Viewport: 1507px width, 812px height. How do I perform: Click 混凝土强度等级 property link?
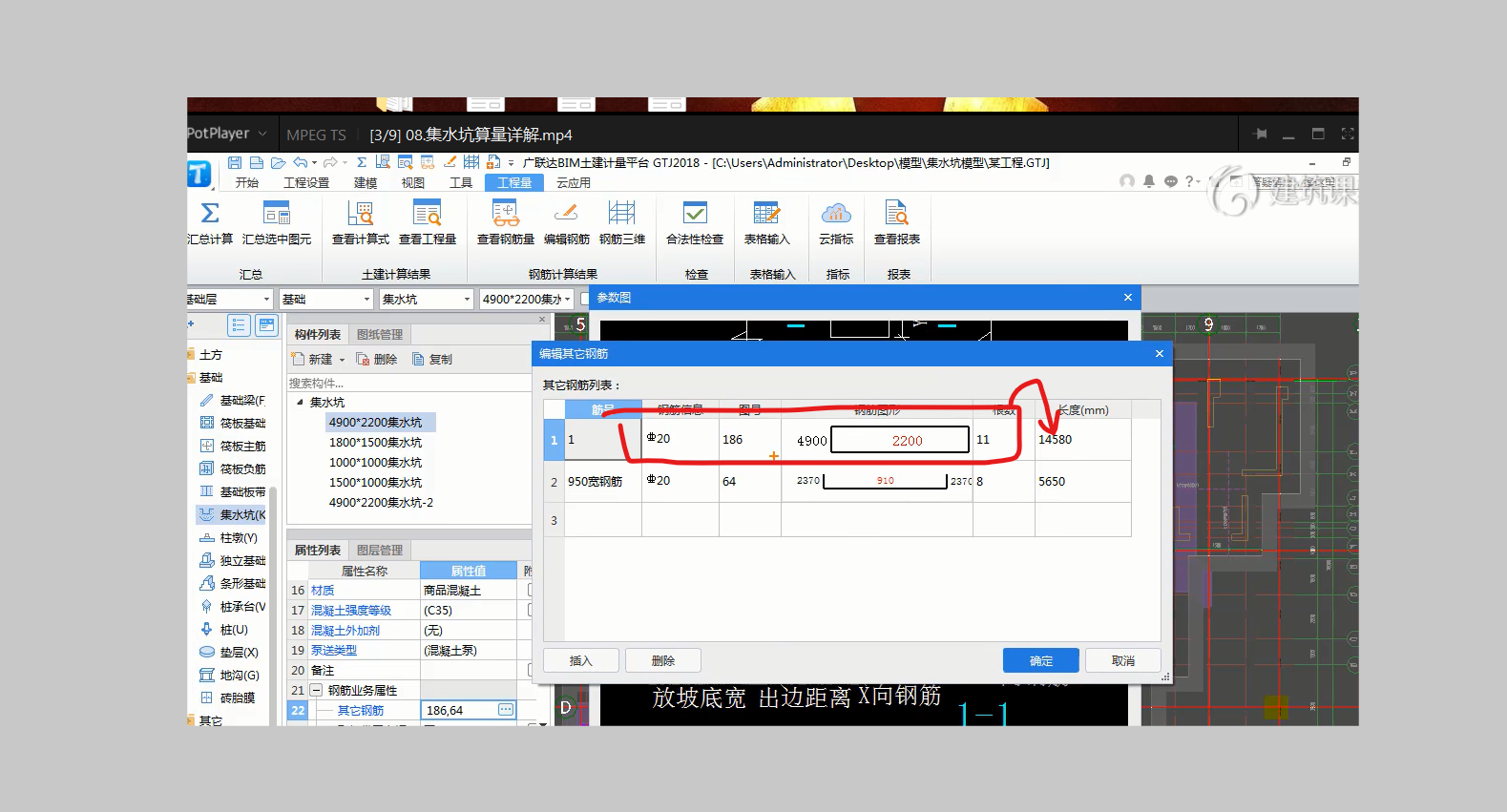click(x=351, y=611)
